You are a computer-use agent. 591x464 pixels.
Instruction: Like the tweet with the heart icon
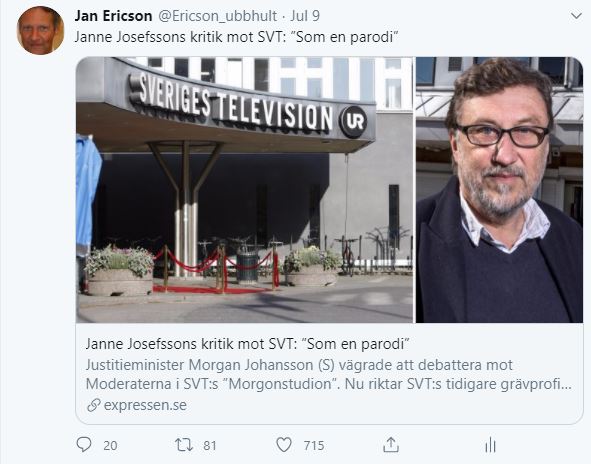284,445
